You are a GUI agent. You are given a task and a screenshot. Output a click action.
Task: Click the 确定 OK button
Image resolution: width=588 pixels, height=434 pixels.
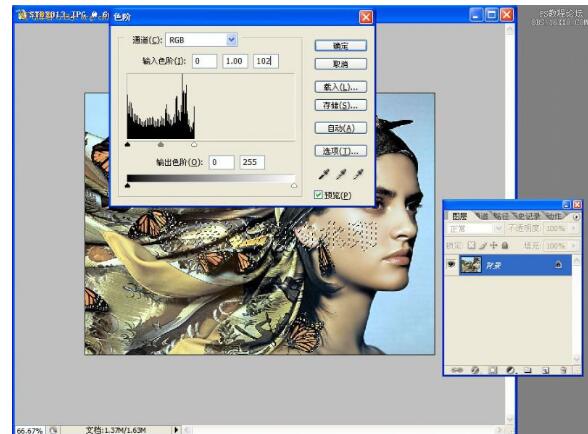point(340,46)
